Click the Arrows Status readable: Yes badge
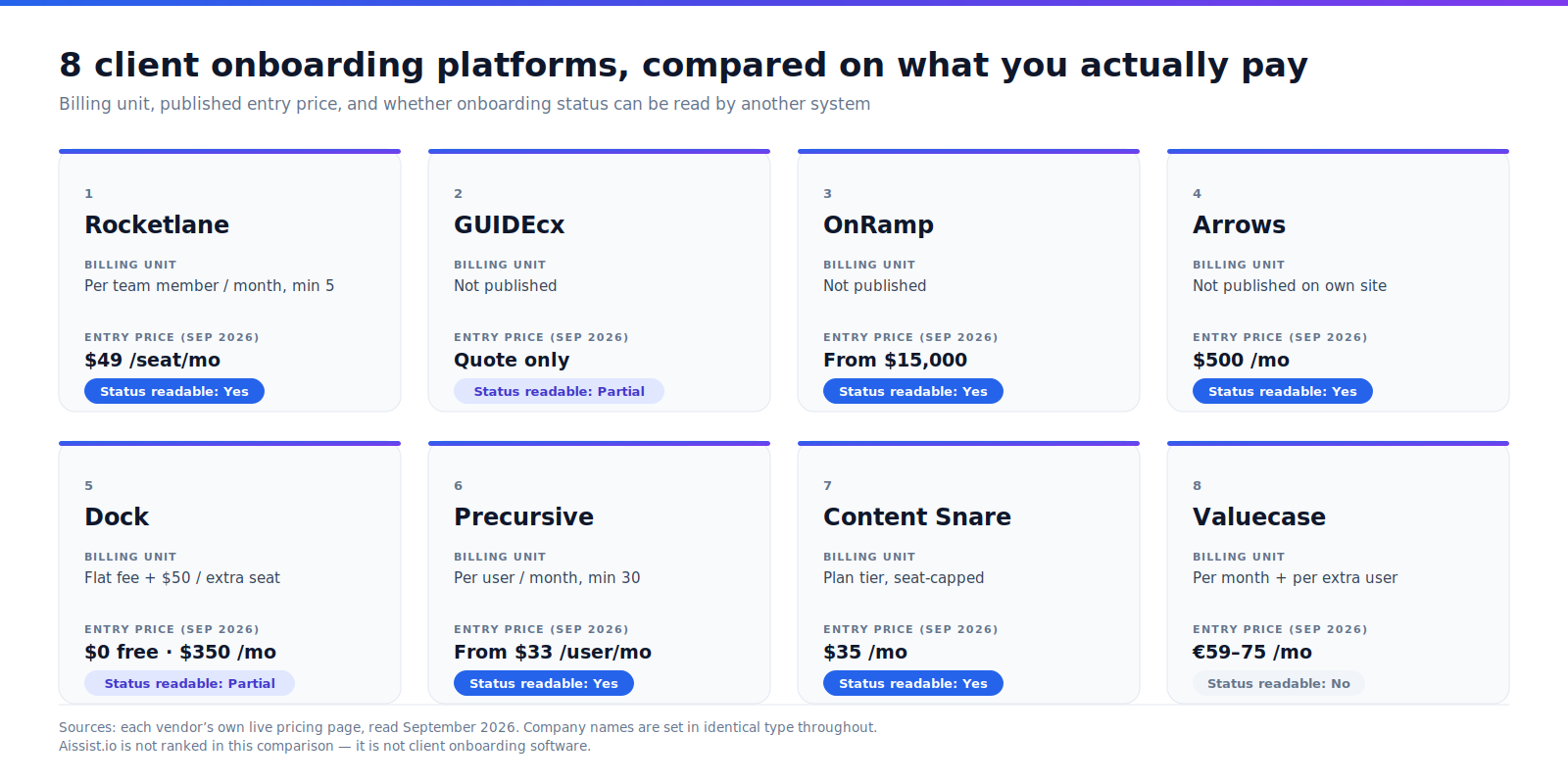 click(x=1283, y=391)
